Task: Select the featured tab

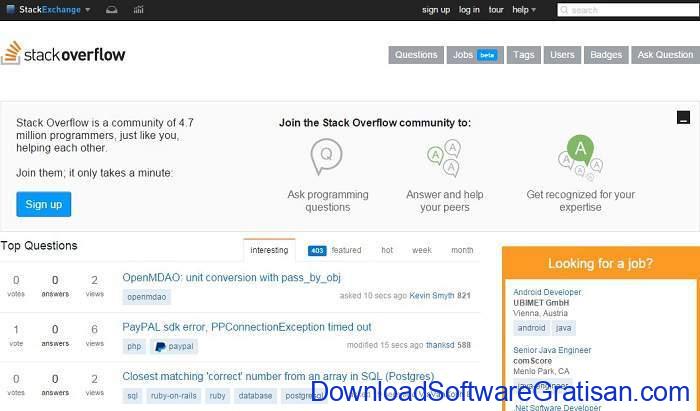Action: coord(334,250)
